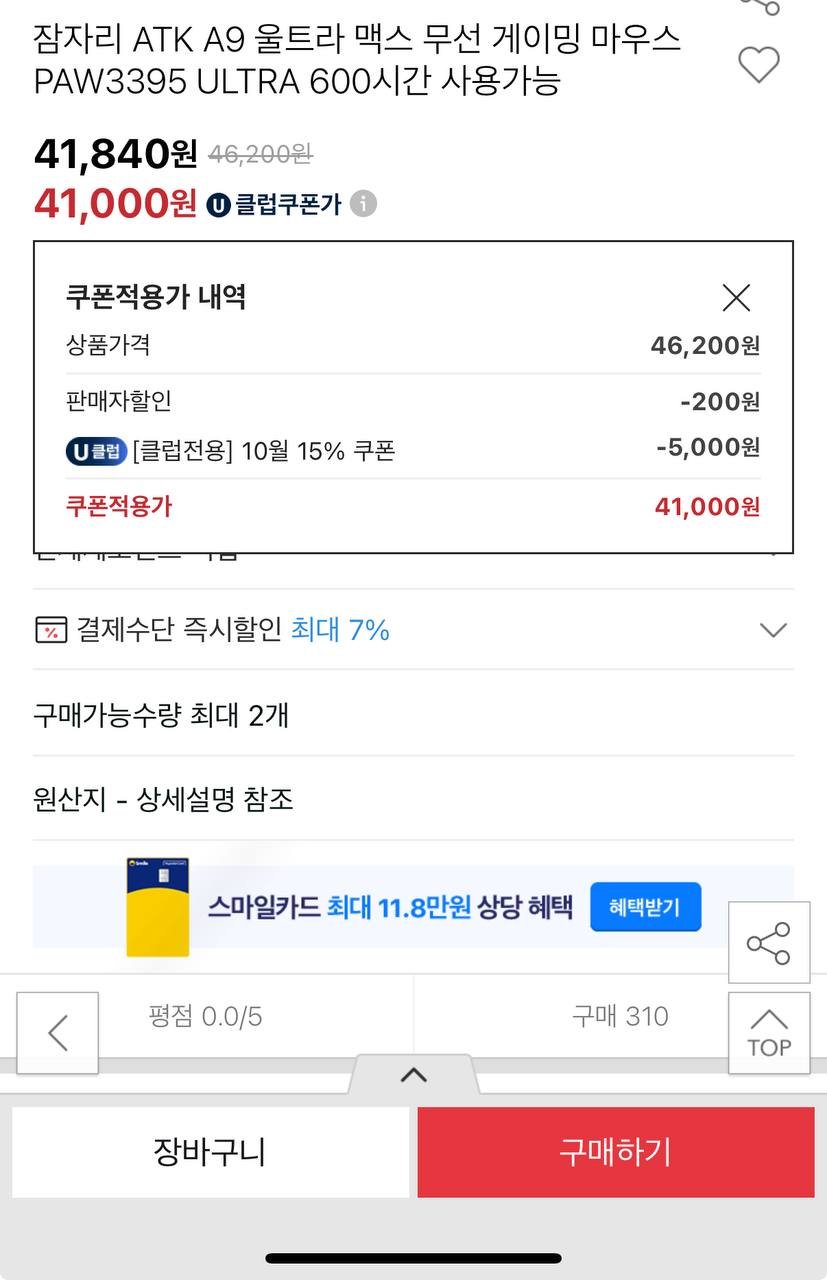Expand the 결제수단 즉시할인 chevron

pyautogui.click(x=773, y=630)
